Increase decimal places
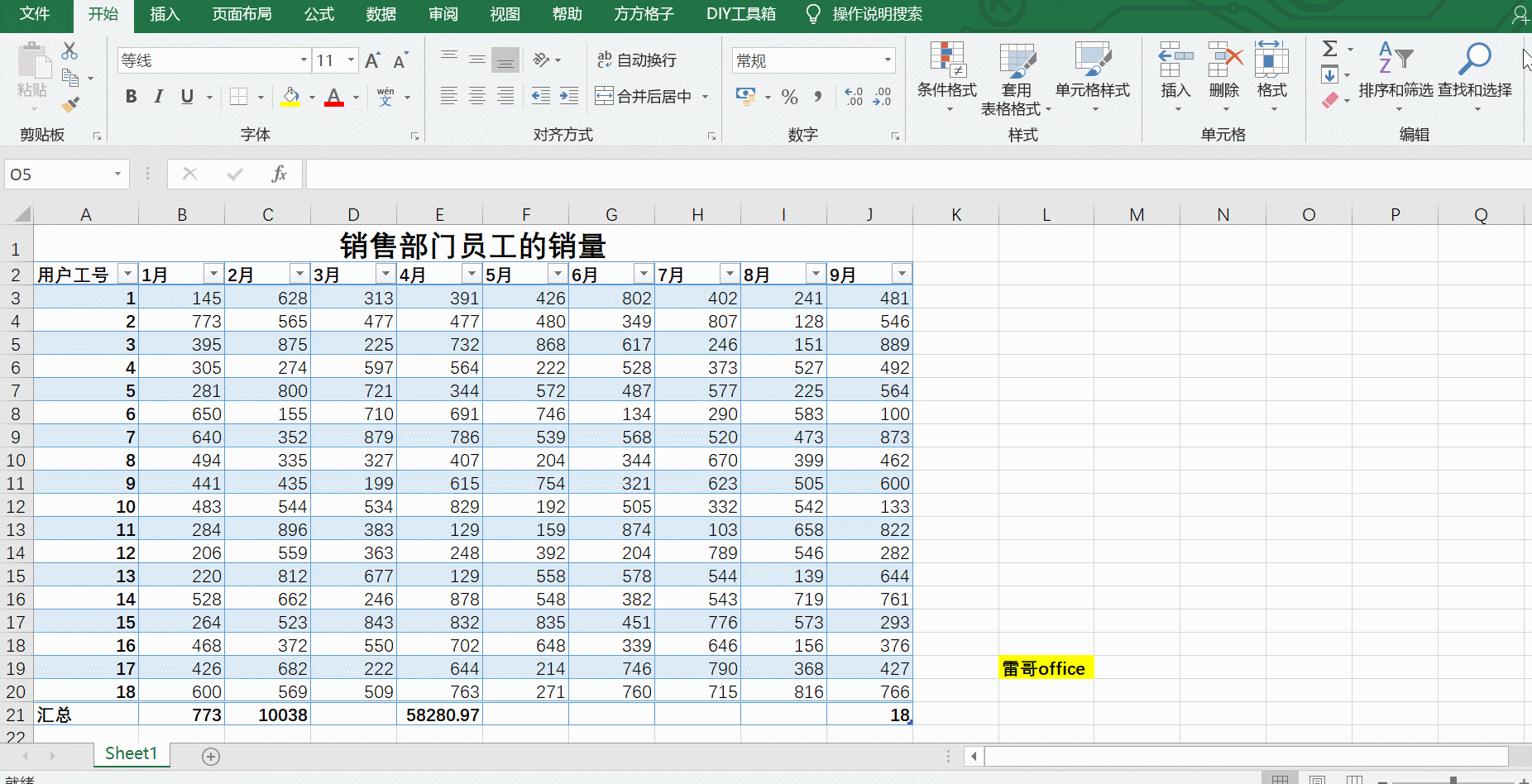1532x784 pixels. 854,97
